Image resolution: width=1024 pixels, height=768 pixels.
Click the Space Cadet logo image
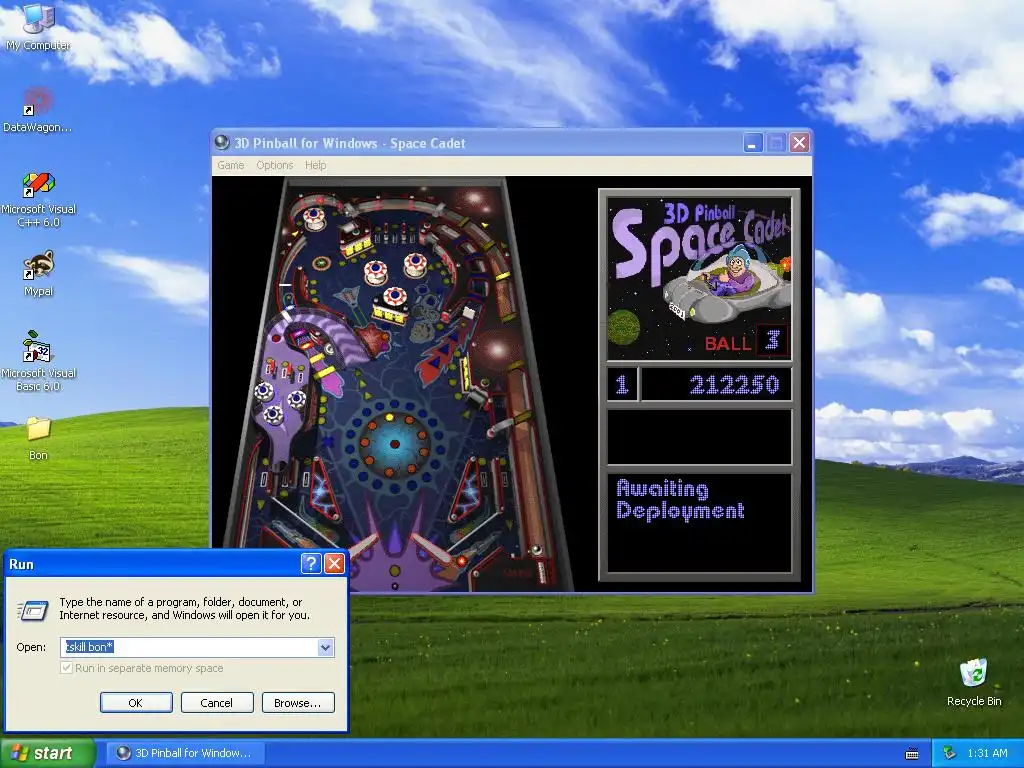coord(699,278)
